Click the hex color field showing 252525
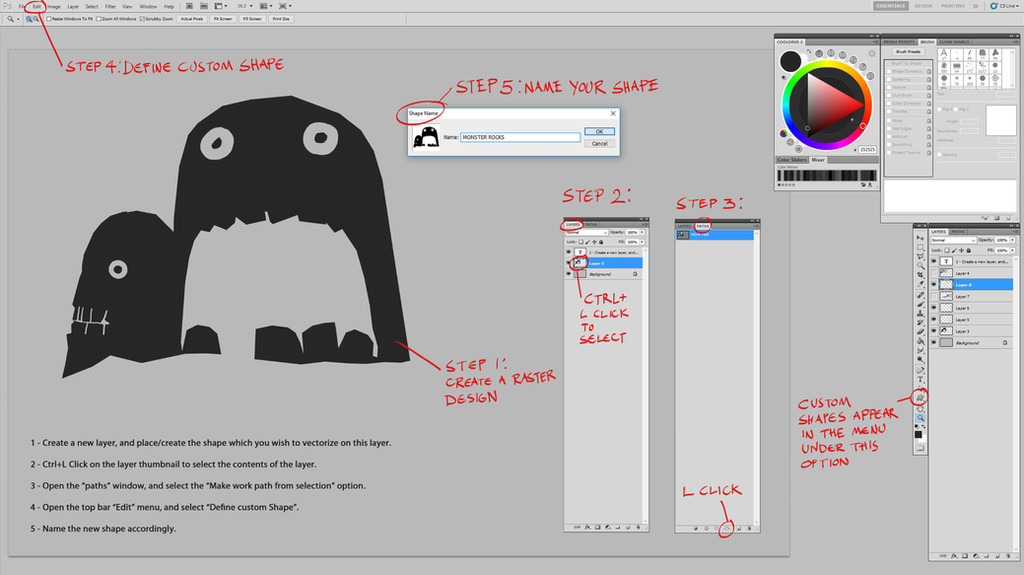This screenshot has height=575, width=1024. pos(867,150)
